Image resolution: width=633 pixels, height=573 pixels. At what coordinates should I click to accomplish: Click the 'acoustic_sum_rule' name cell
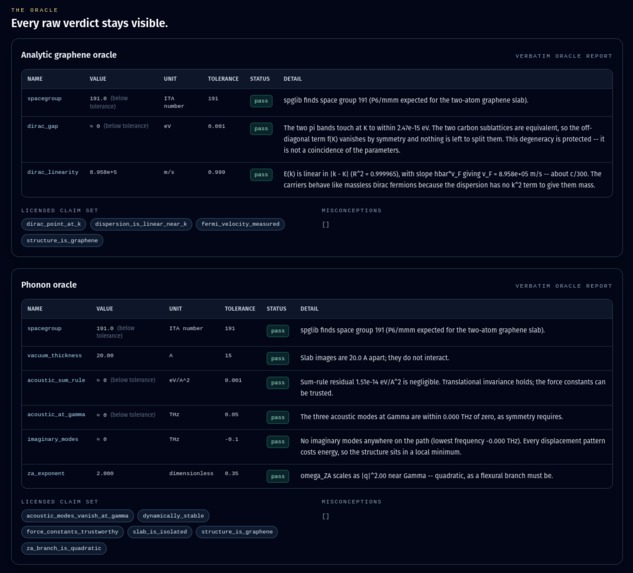click(56, 380)
